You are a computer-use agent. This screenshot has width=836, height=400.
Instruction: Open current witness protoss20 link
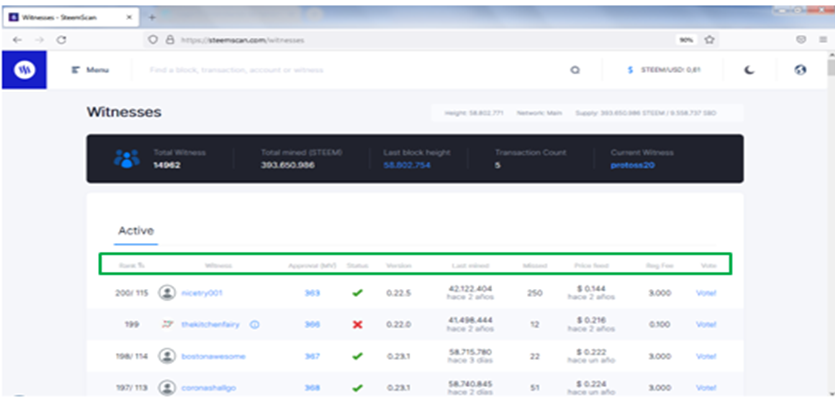pos(632,165)
